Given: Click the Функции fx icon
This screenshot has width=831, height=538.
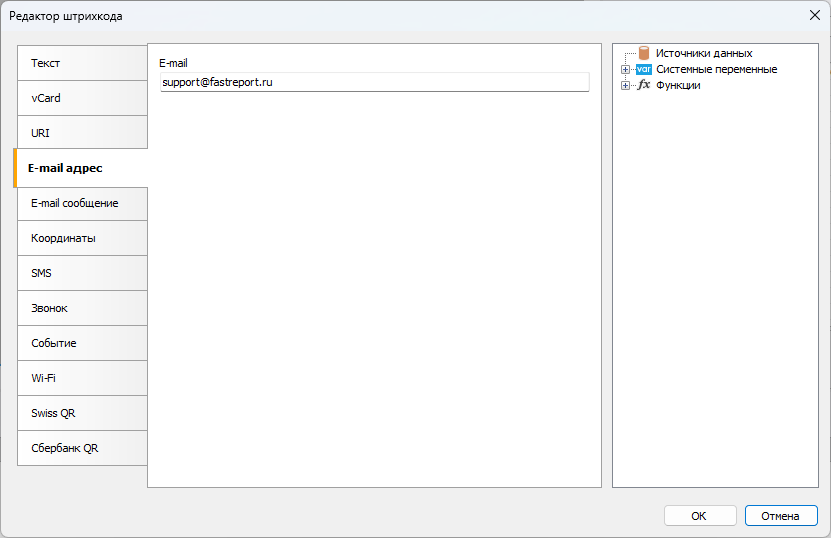Looking at the screenshot, I should pos(644,85).
